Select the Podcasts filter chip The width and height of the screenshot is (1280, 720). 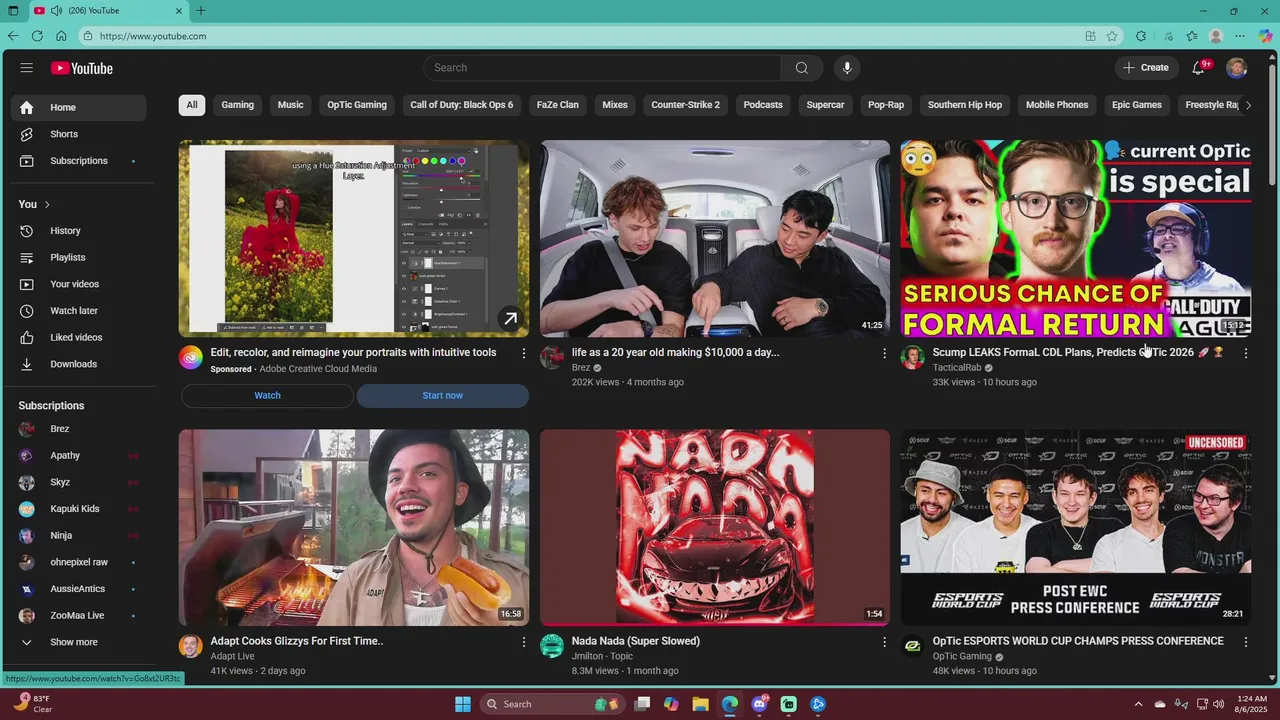(x=763, y=105)
